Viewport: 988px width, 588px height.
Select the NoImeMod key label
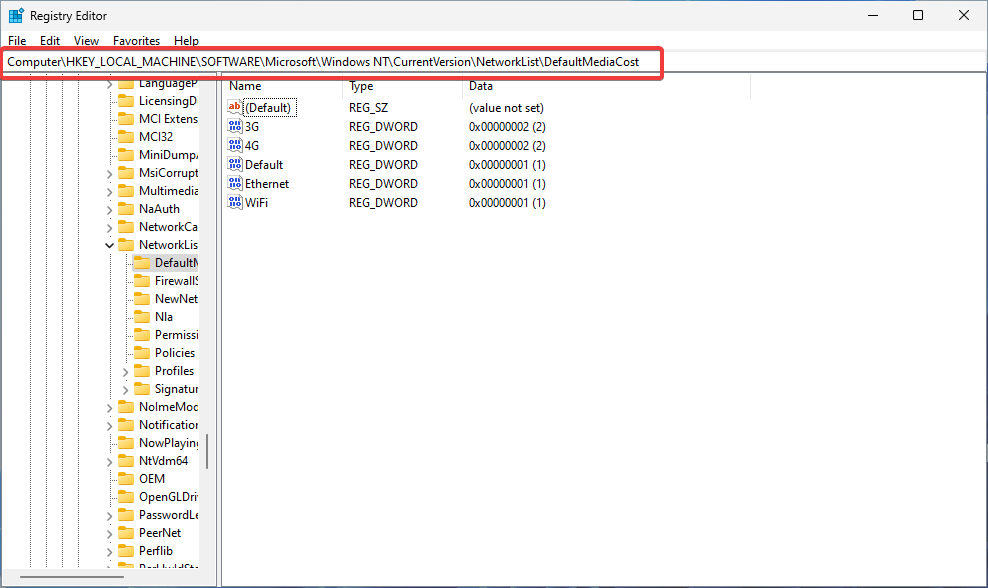[x=168, y=406]
